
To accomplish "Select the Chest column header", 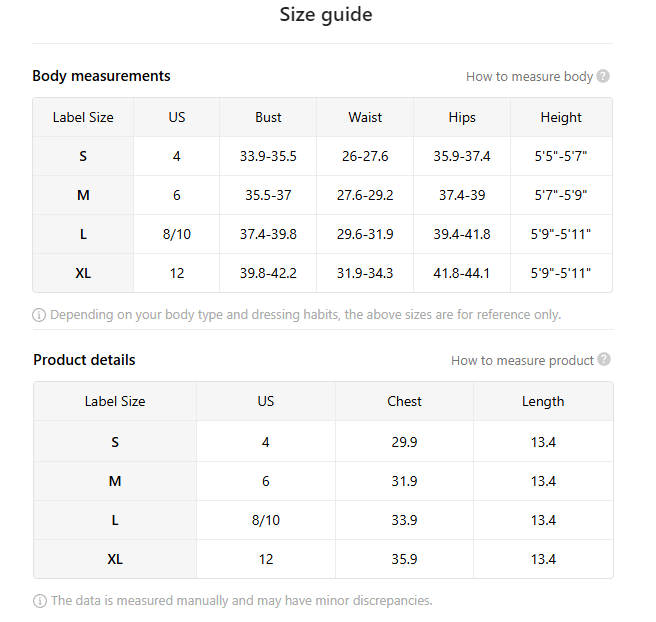I will coord(404,401).
